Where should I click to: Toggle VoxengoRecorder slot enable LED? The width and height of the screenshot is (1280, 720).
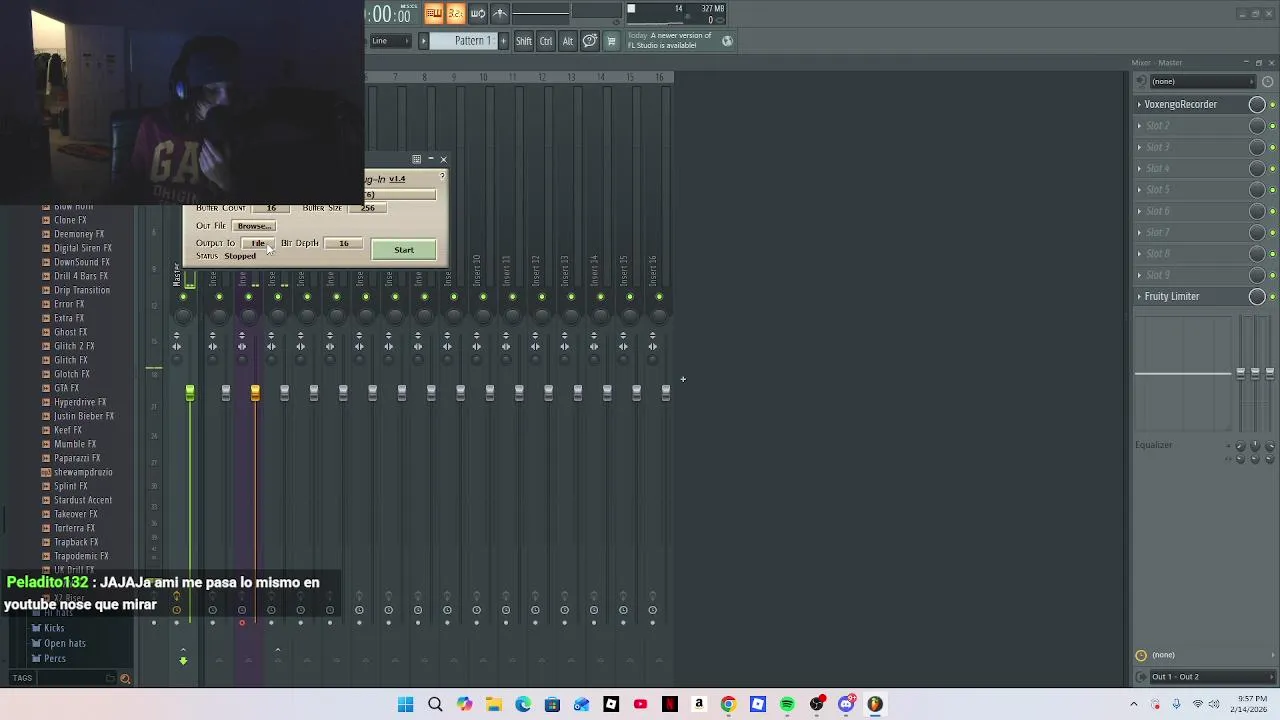click(1272, 105)
